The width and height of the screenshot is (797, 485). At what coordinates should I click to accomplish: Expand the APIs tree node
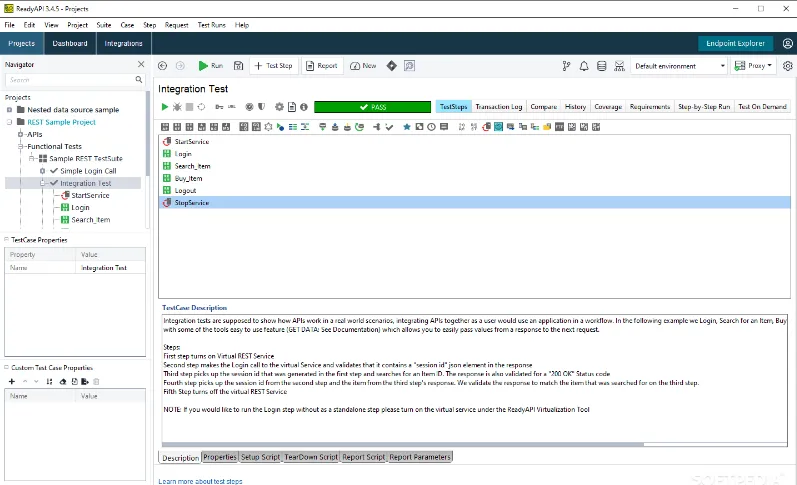click(20, 134)
